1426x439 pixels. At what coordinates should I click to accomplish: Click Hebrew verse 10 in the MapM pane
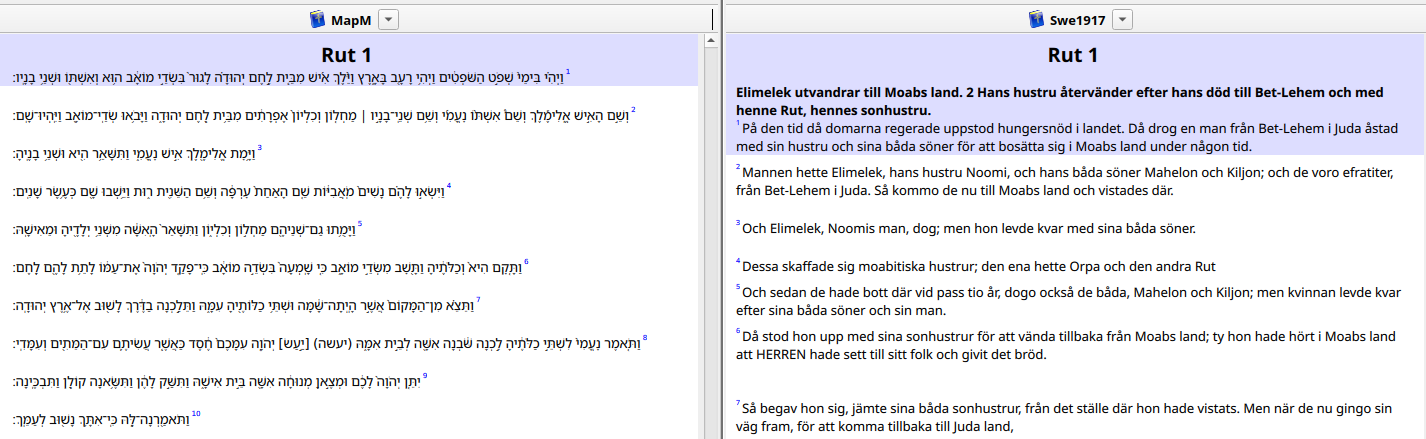(107, 418)
